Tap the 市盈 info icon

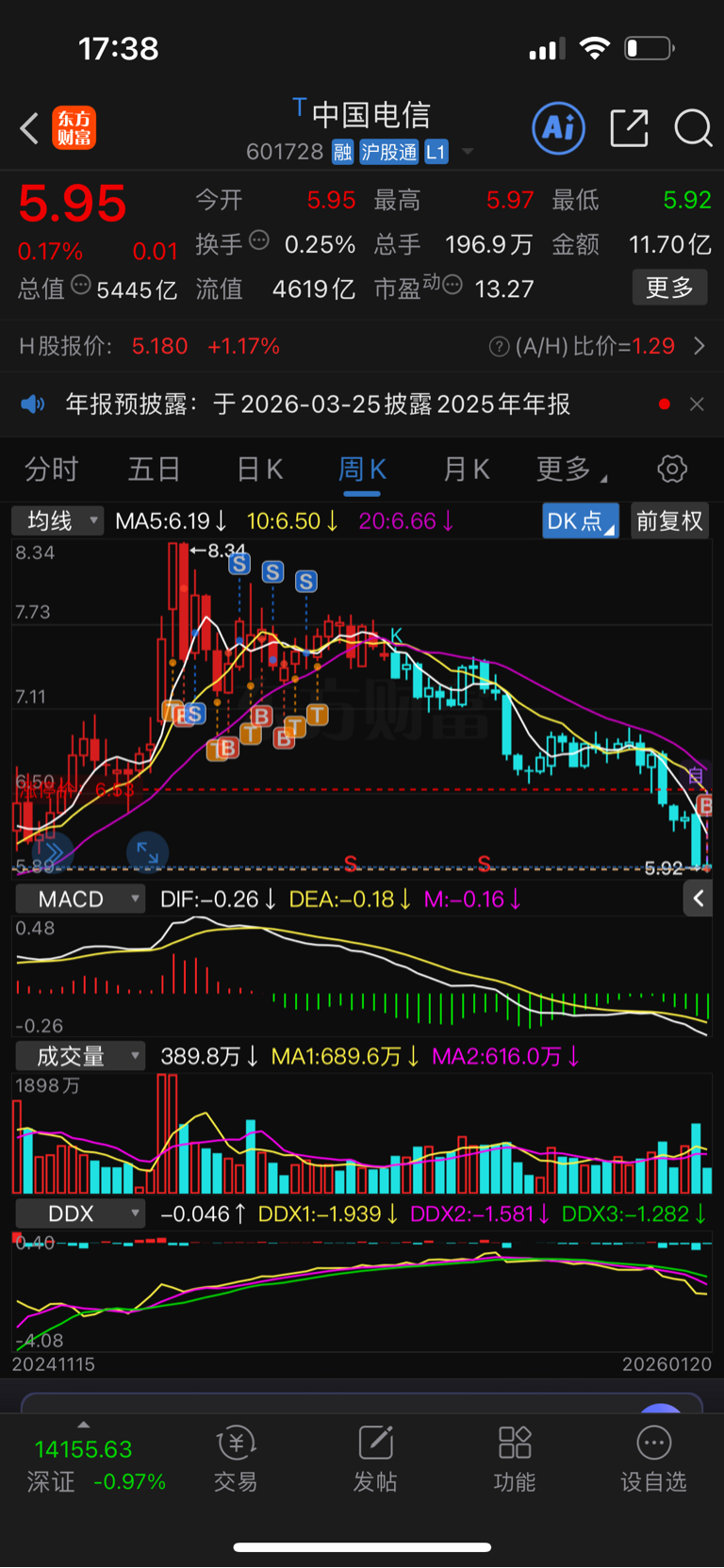pos(452,285)
